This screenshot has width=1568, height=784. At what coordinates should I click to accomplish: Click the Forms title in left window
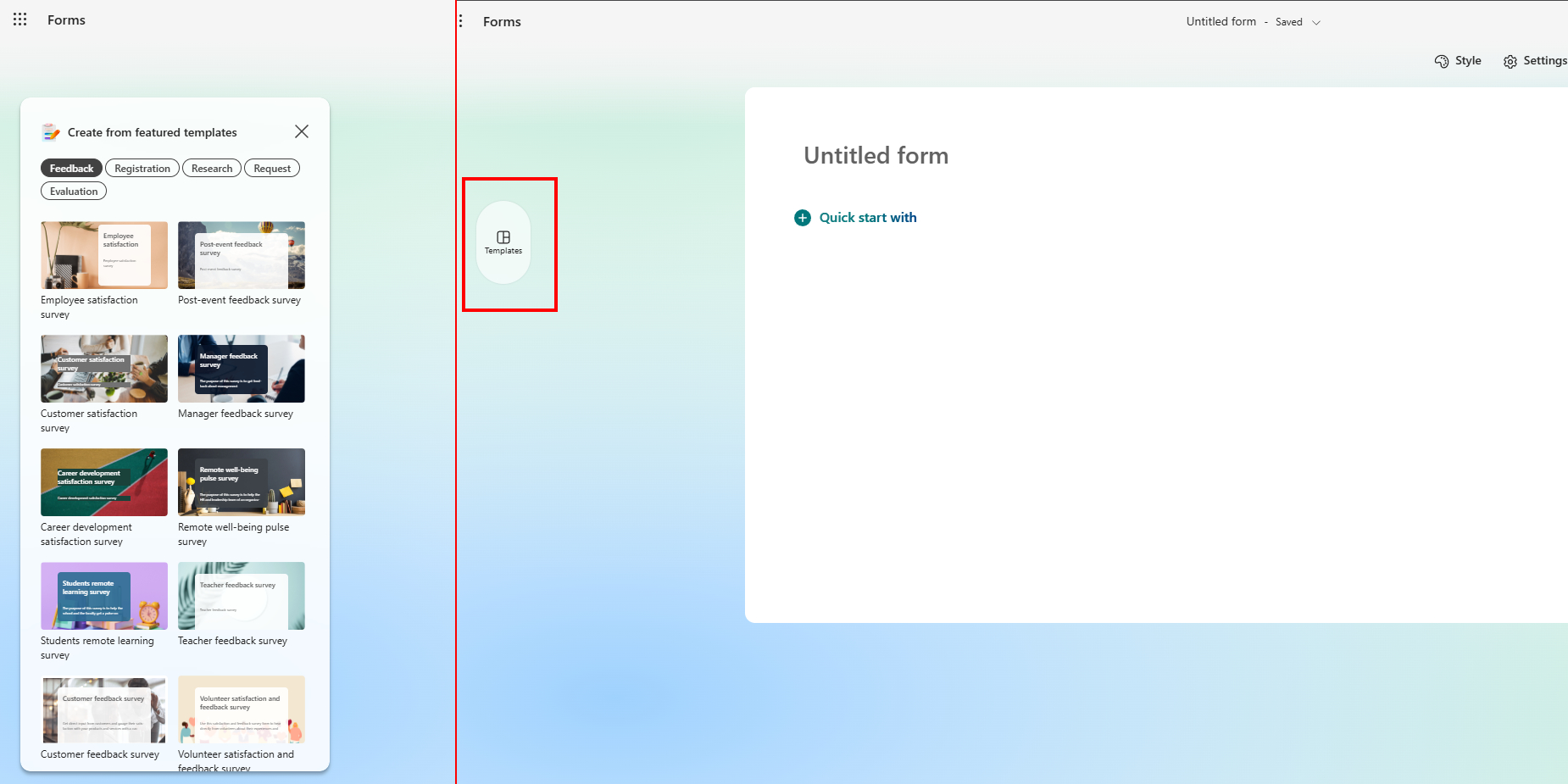tap(66, 20)
